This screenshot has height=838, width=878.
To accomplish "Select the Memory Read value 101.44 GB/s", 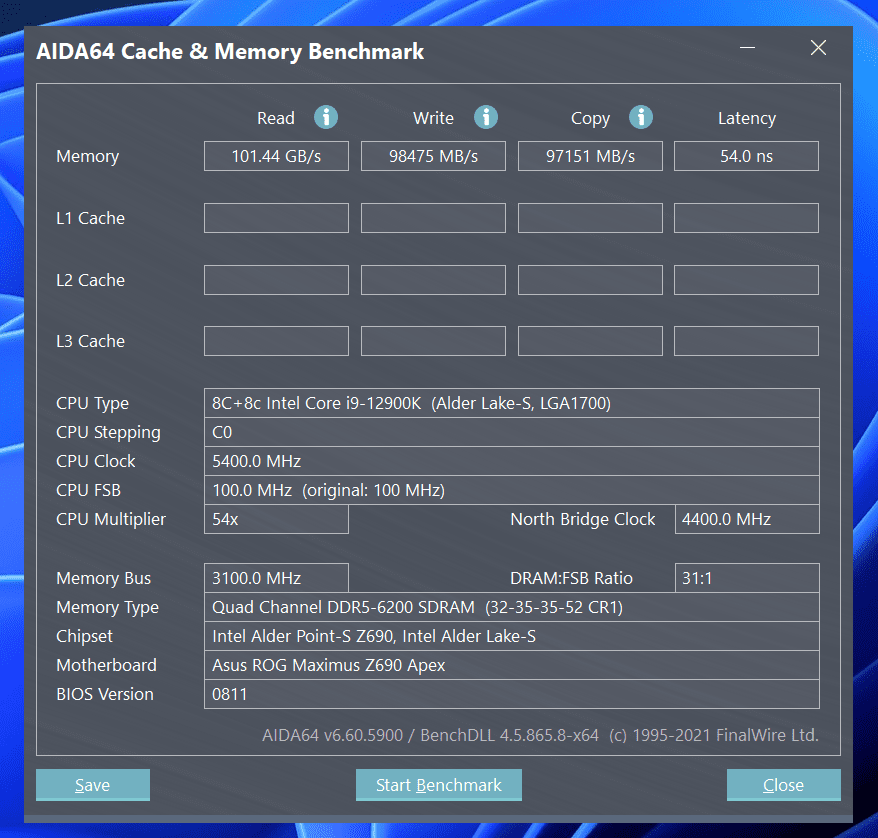I will (x=277, y=156).
